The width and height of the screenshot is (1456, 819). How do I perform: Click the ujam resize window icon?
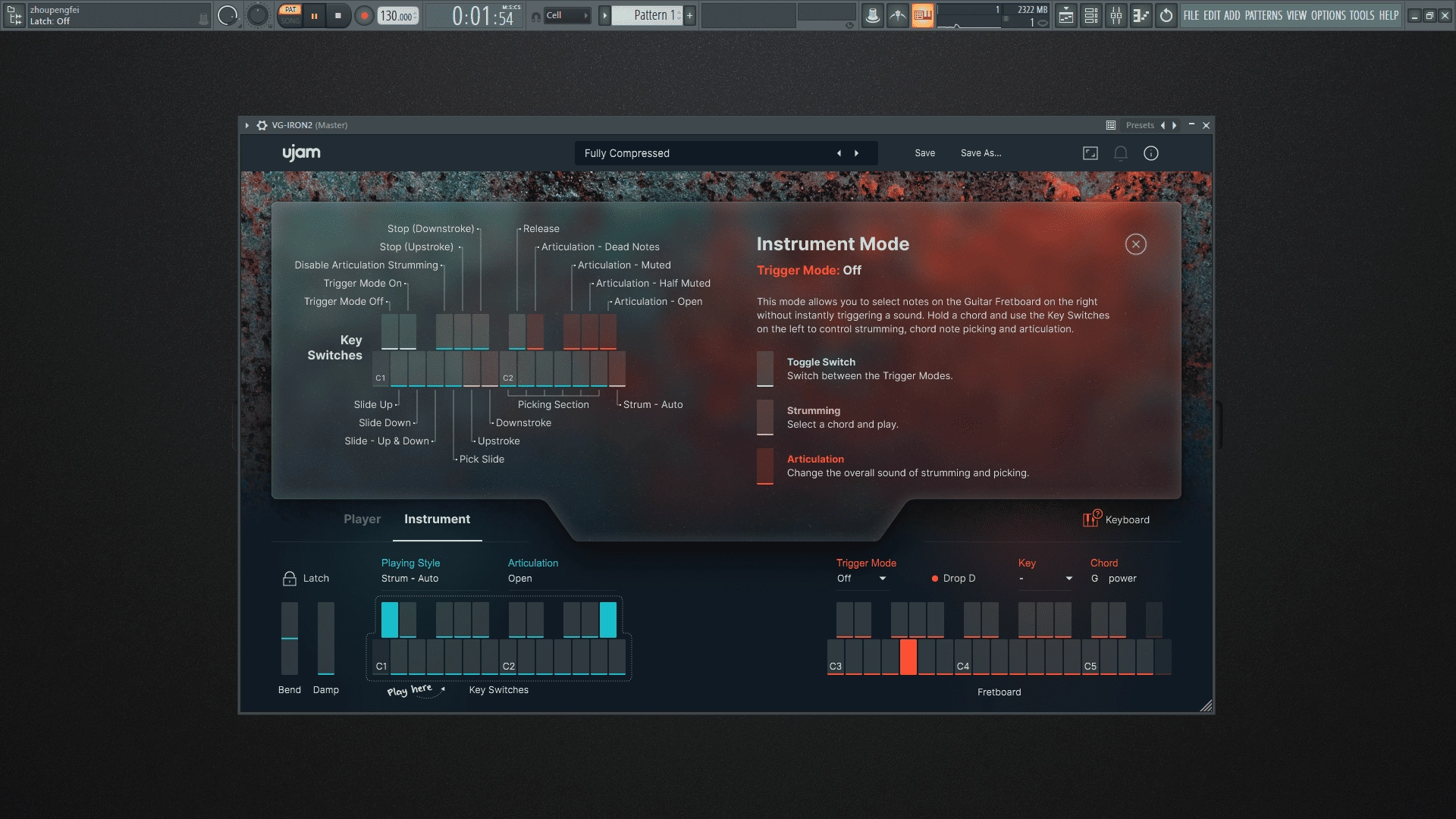[1090, 153]
